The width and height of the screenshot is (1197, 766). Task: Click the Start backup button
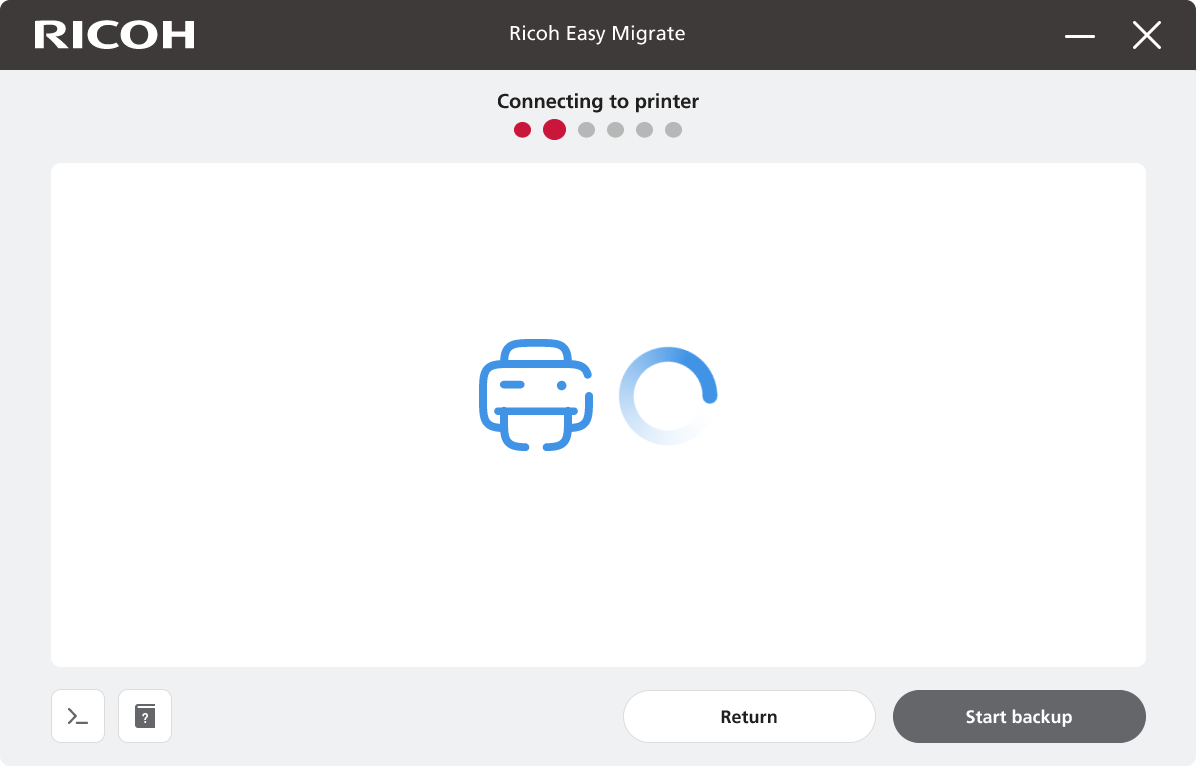(x=1018, y=716)
